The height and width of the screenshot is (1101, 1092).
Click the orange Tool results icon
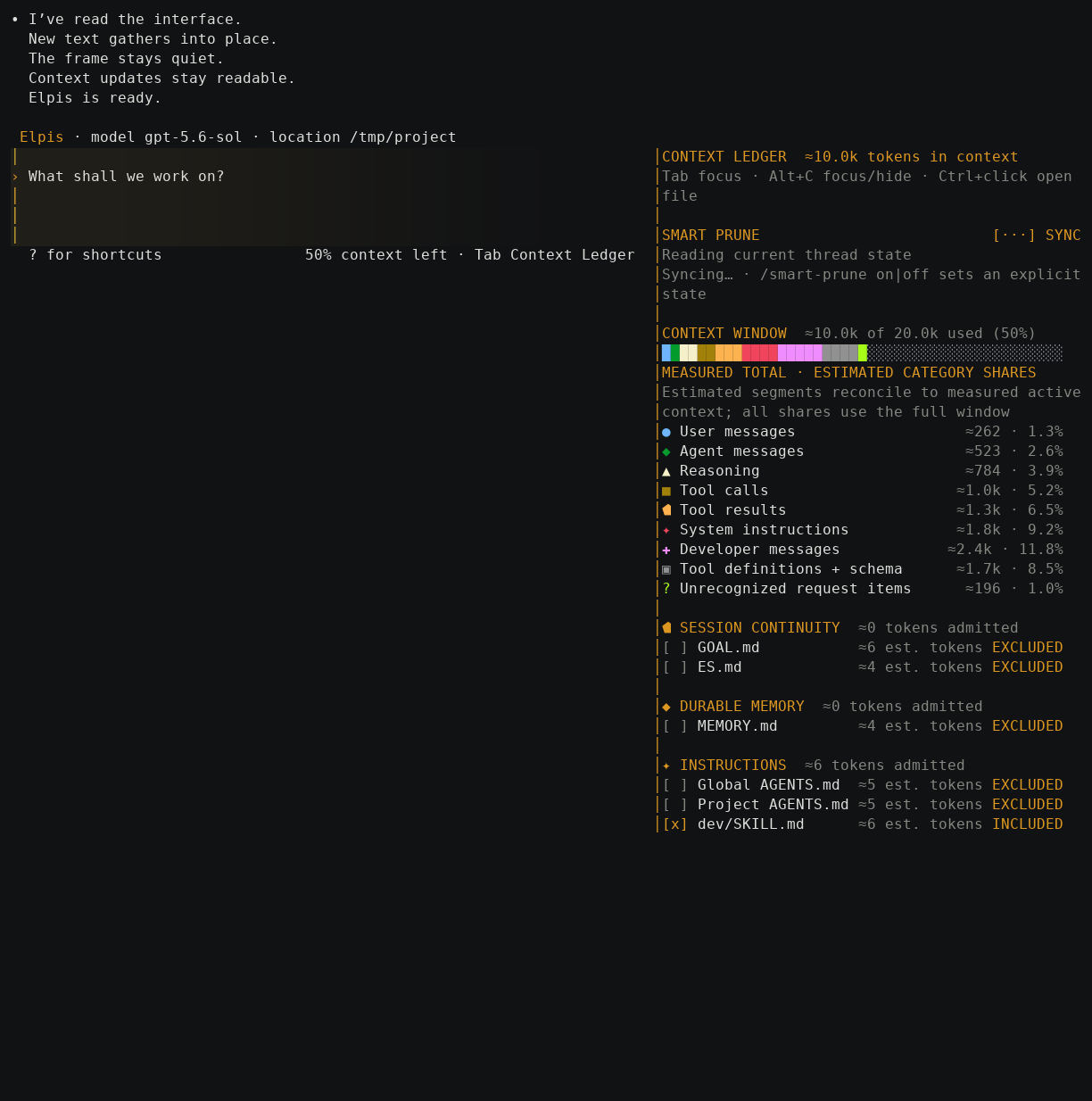(666, 510)
